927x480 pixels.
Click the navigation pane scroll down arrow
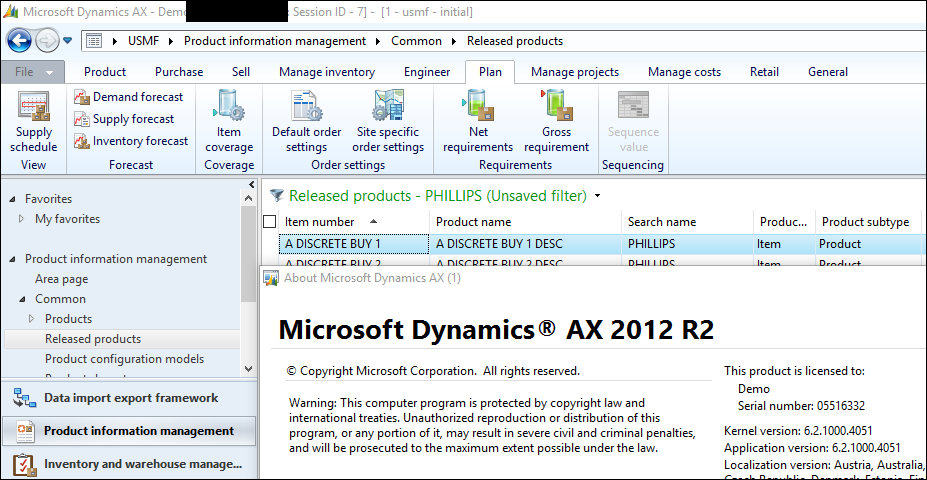click(249, 368)
